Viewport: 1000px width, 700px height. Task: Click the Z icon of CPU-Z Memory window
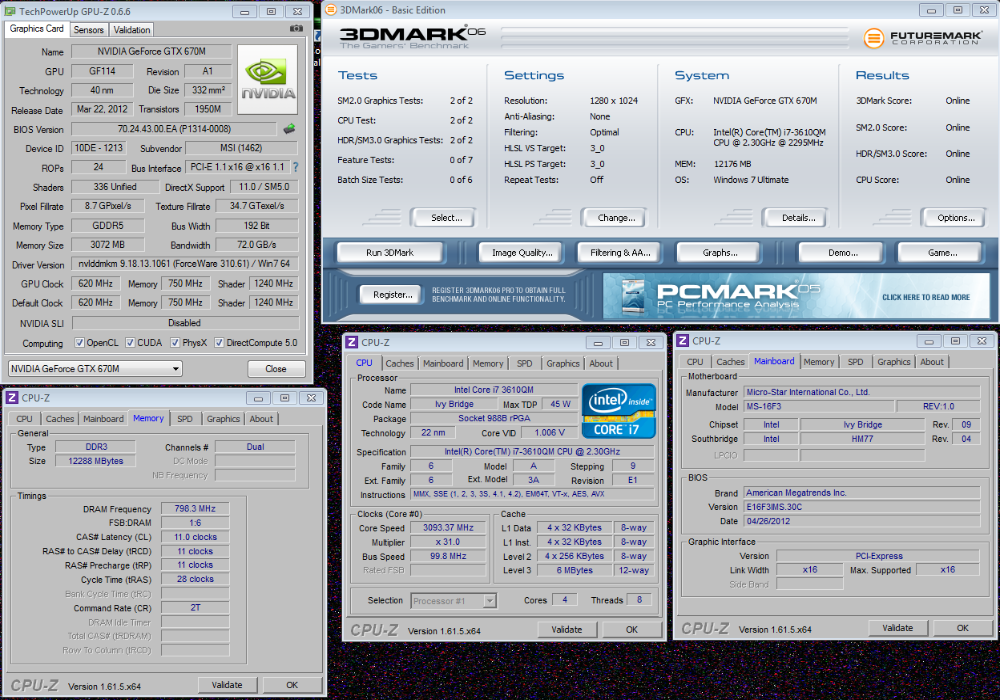point(11,398)
